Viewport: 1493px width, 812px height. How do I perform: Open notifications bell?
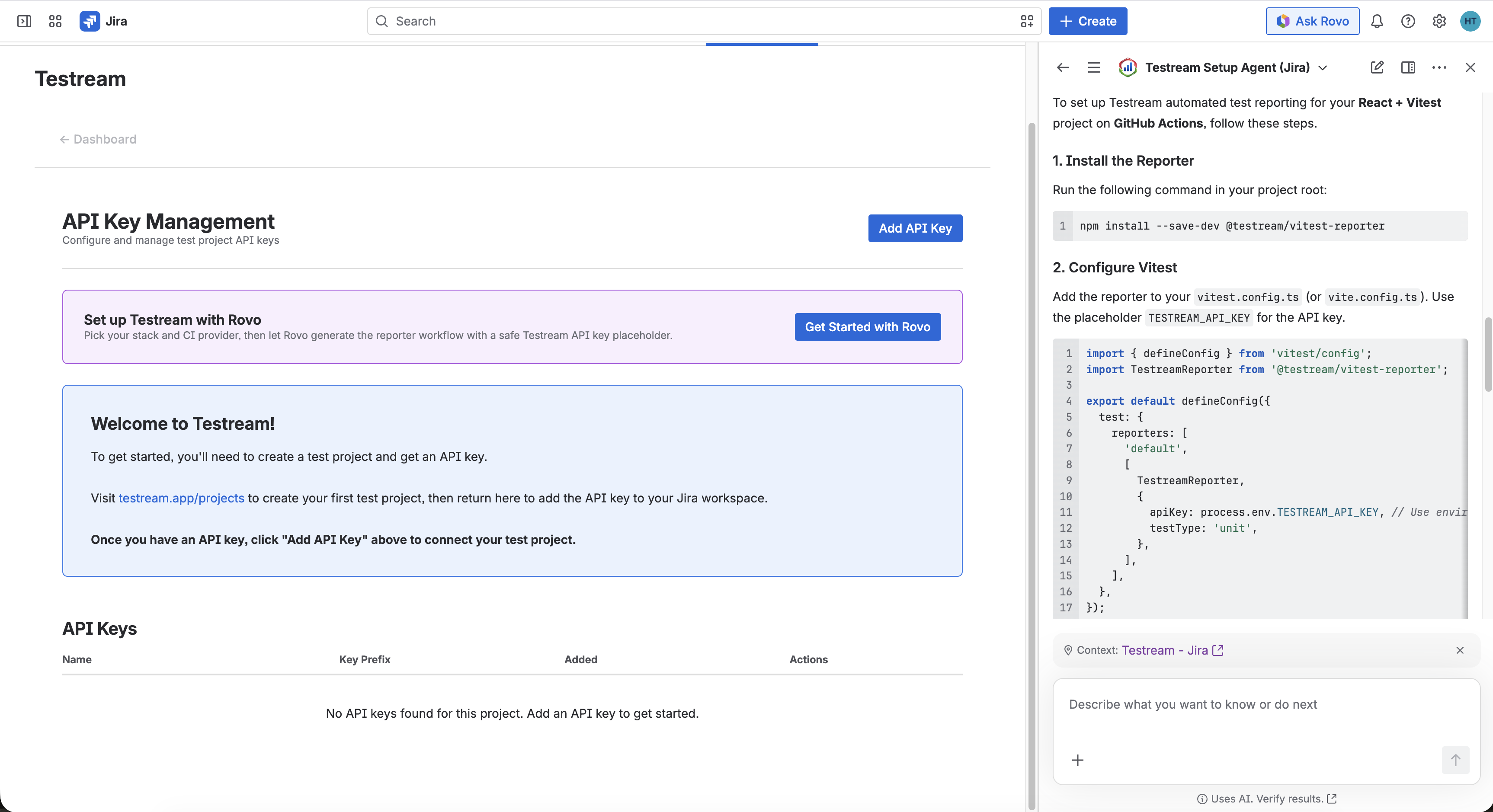pos(1377,22)
